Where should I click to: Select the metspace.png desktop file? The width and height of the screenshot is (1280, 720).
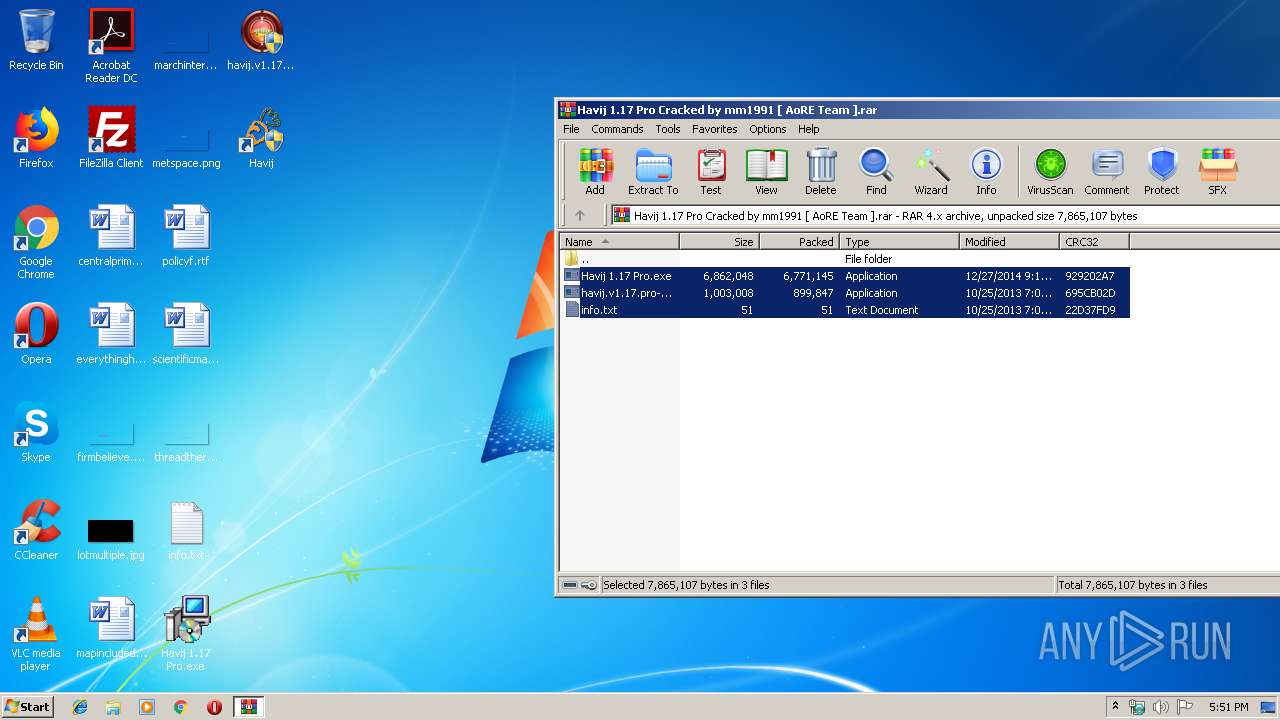[186, 146]
